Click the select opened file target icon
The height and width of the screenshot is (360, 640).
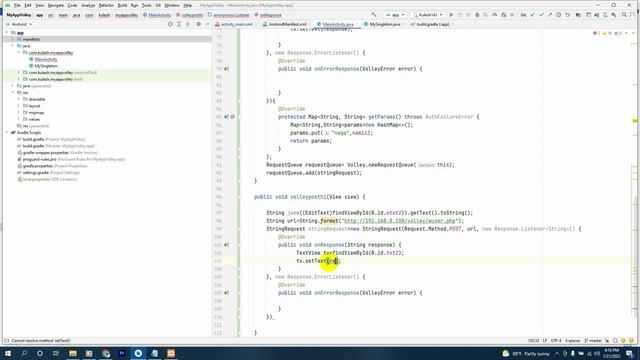(x=170, y=24)
